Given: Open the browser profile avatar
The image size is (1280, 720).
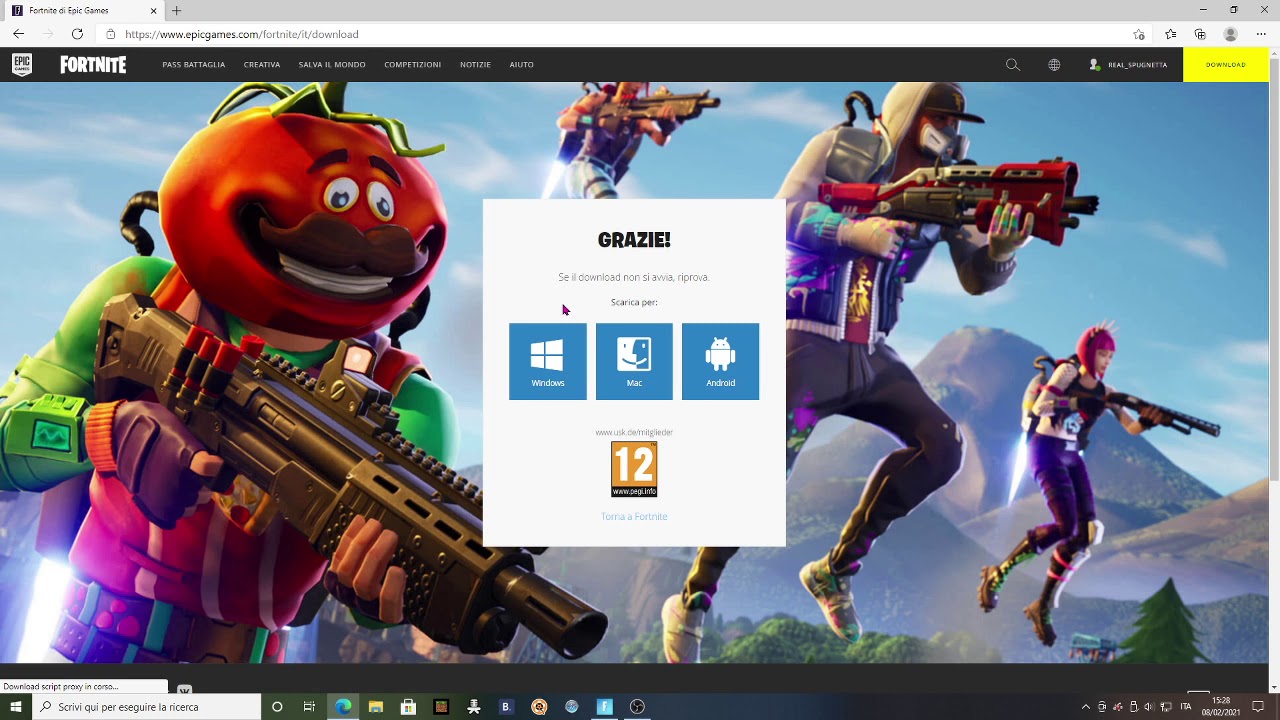Looking at the screenshot, I should [1231, 34].
